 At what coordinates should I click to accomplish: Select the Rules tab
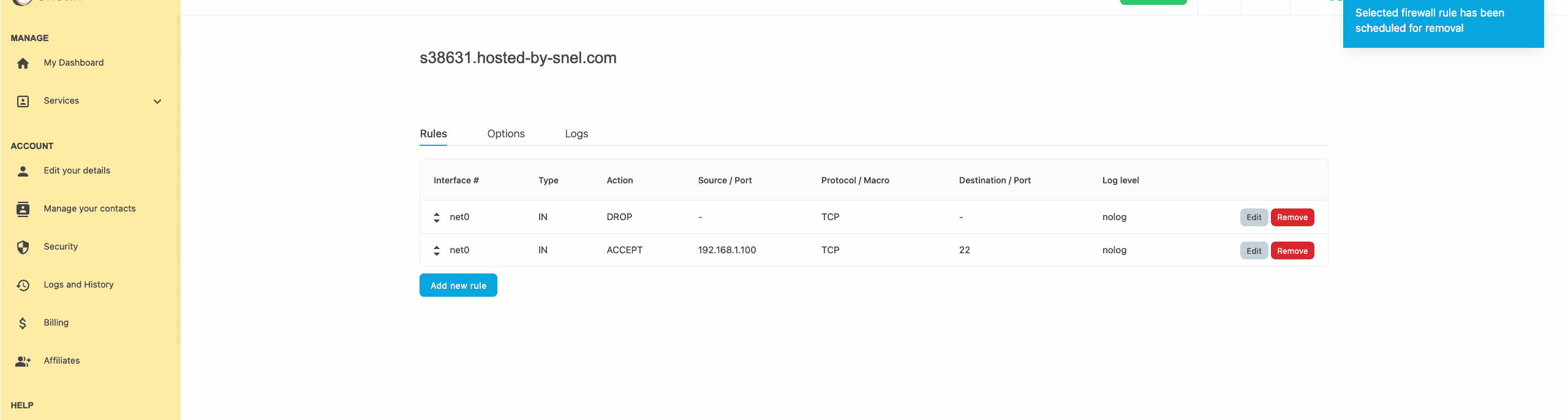[x=433, y=134]
